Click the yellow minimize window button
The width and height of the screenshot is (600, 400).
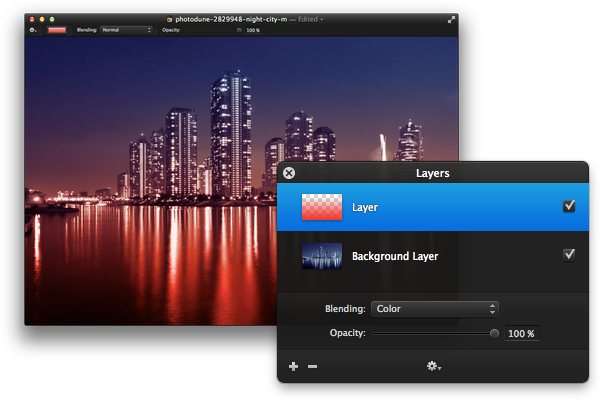click(42, 19)
